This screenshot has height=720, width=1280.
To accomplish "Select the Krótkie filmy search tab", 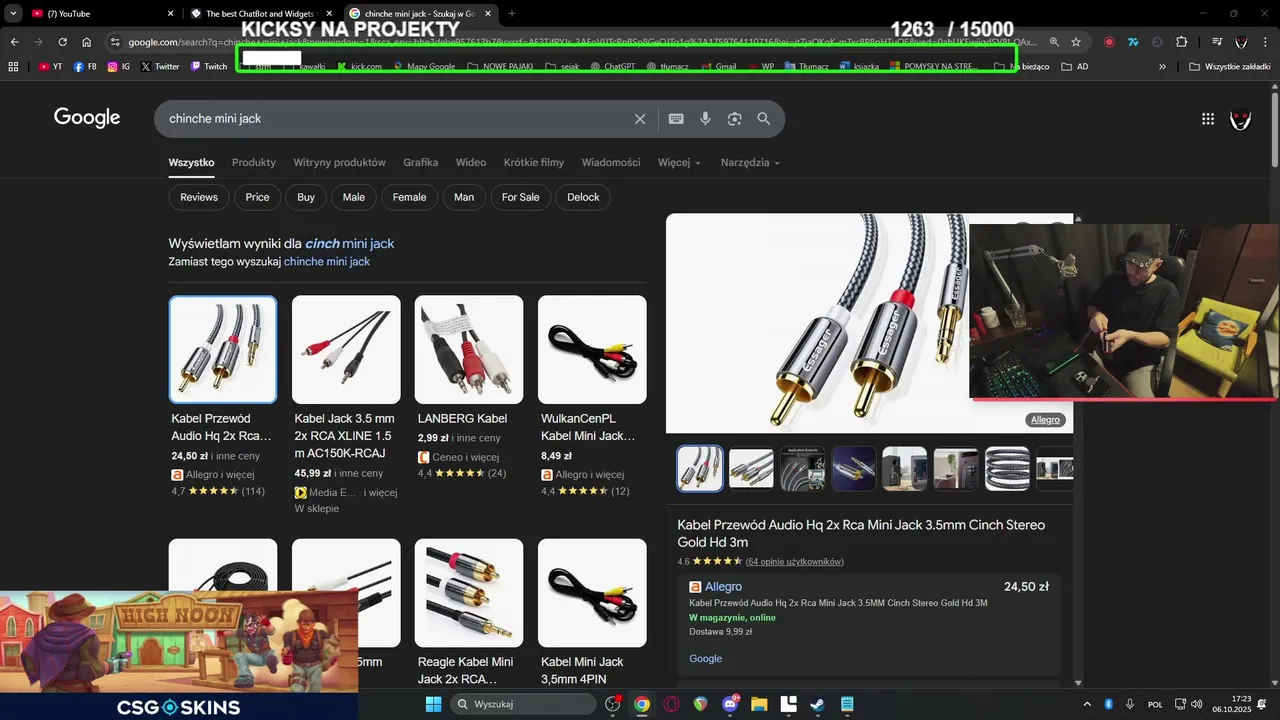I will pyautogui.click(x=534, y=162).
